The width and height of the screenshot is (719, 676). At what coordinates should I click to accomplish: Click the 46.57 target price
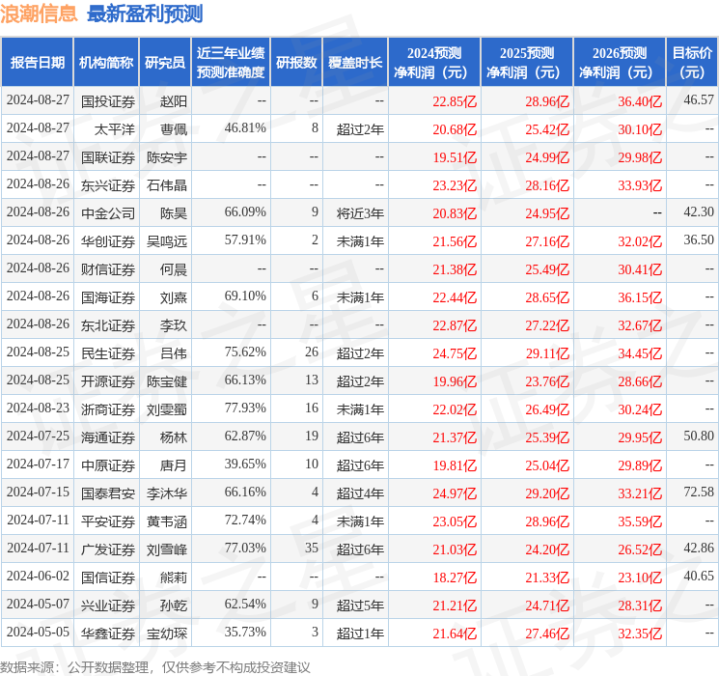698,100
